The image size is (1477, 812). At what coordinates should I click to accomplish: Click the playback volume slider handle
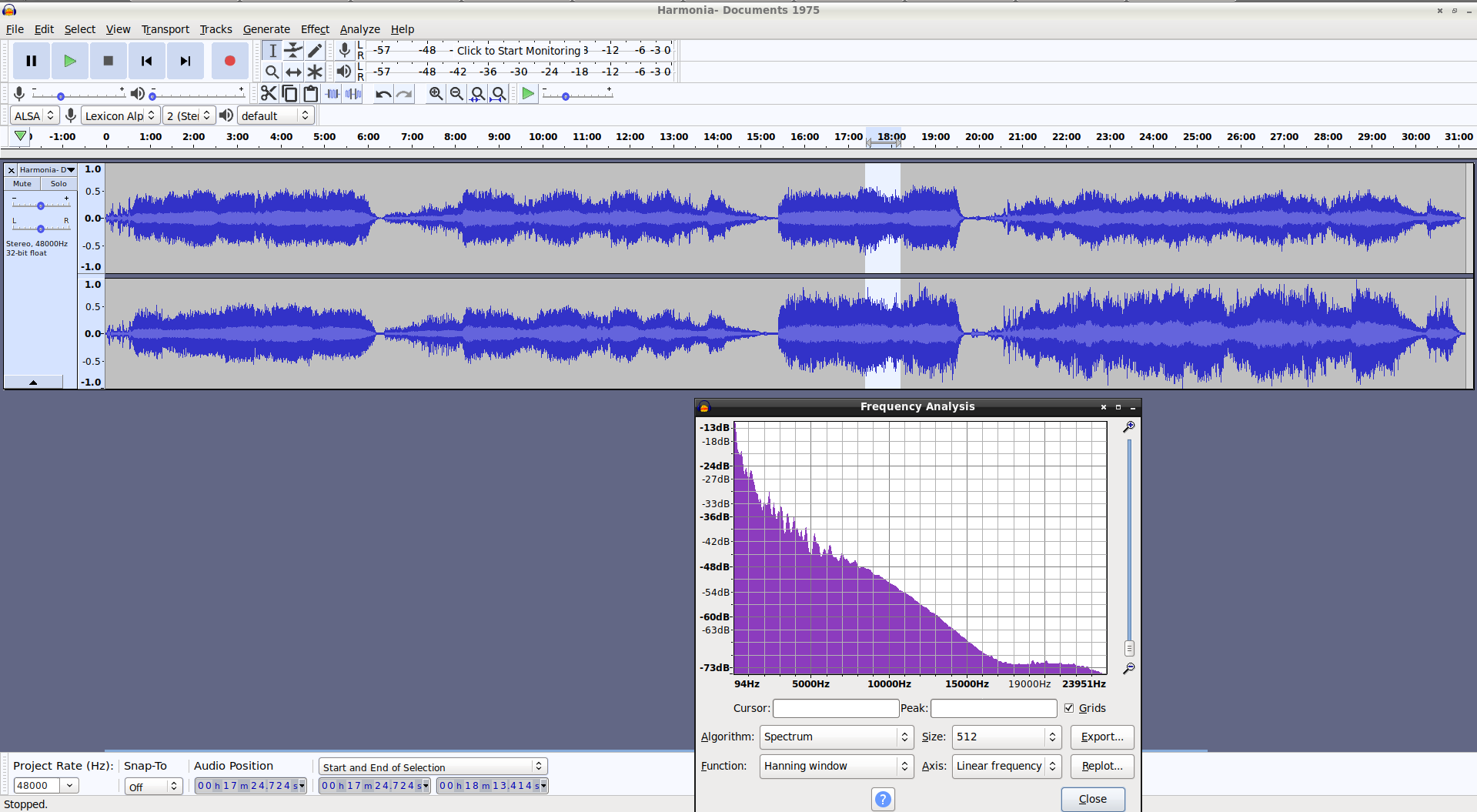152,96
